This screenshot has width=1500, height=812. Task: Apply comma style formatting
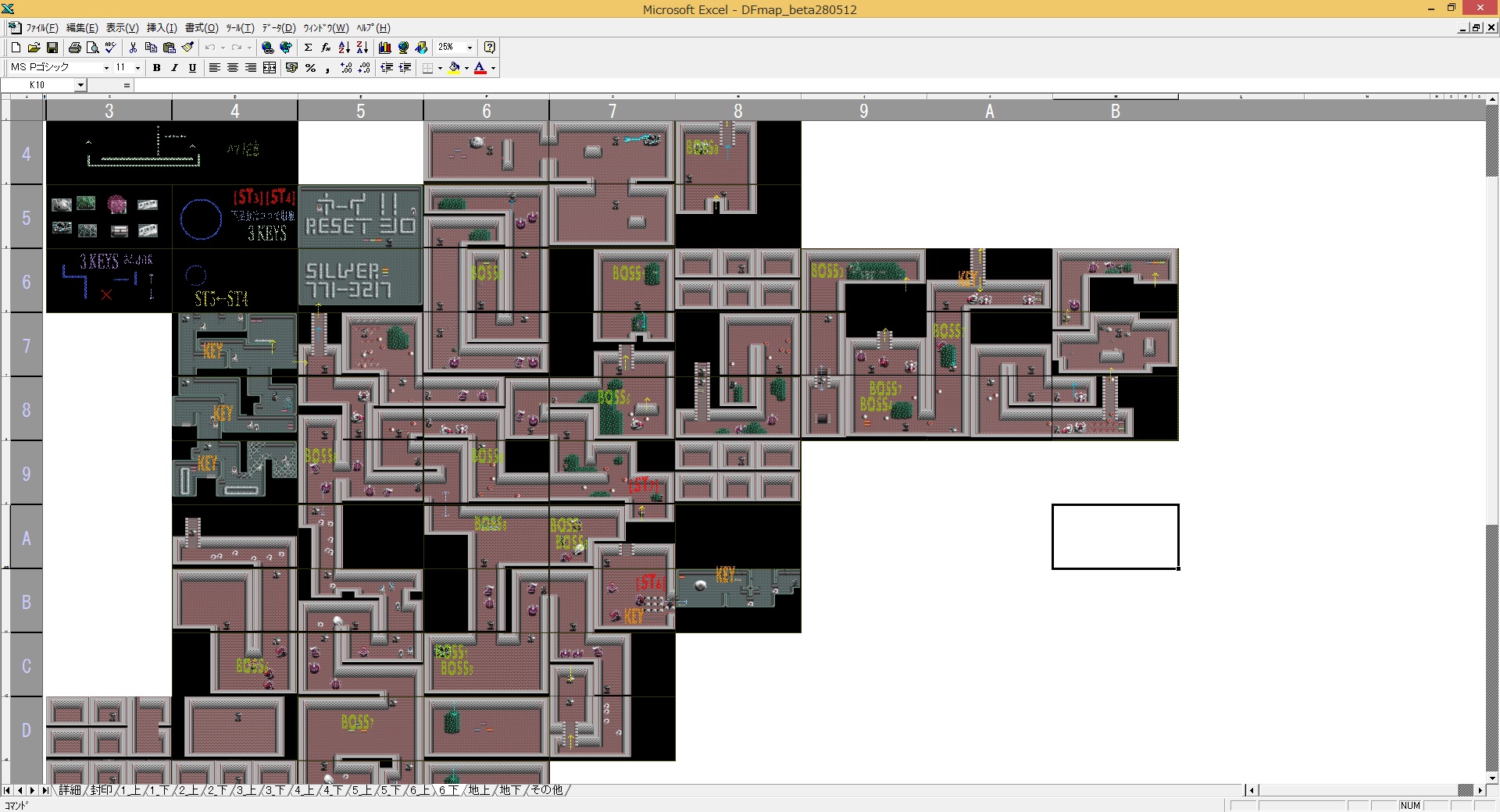click(x=328, y=68)
